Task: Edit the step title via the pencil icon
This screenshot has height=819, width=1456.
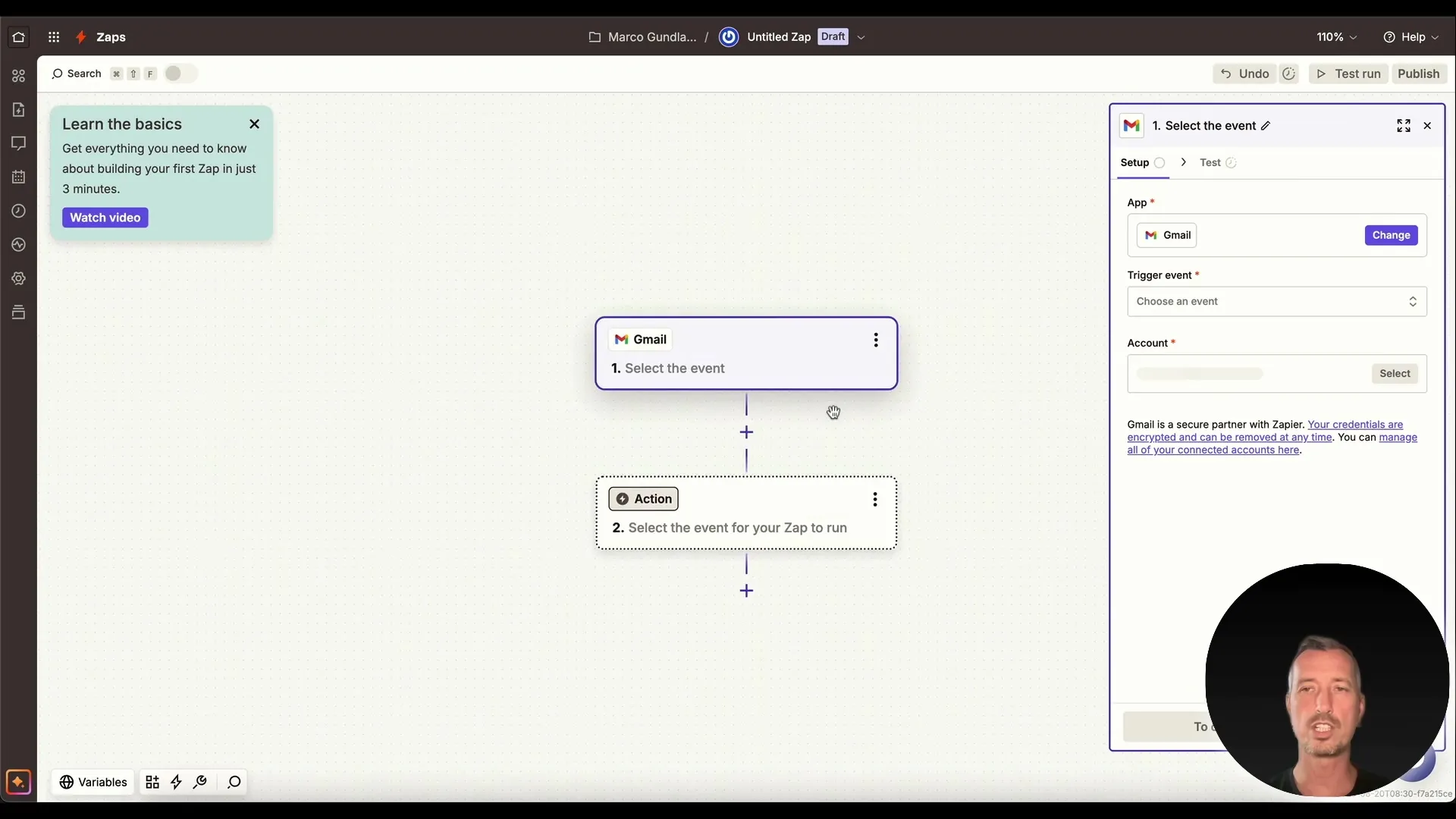Action: coord(1265,125)
